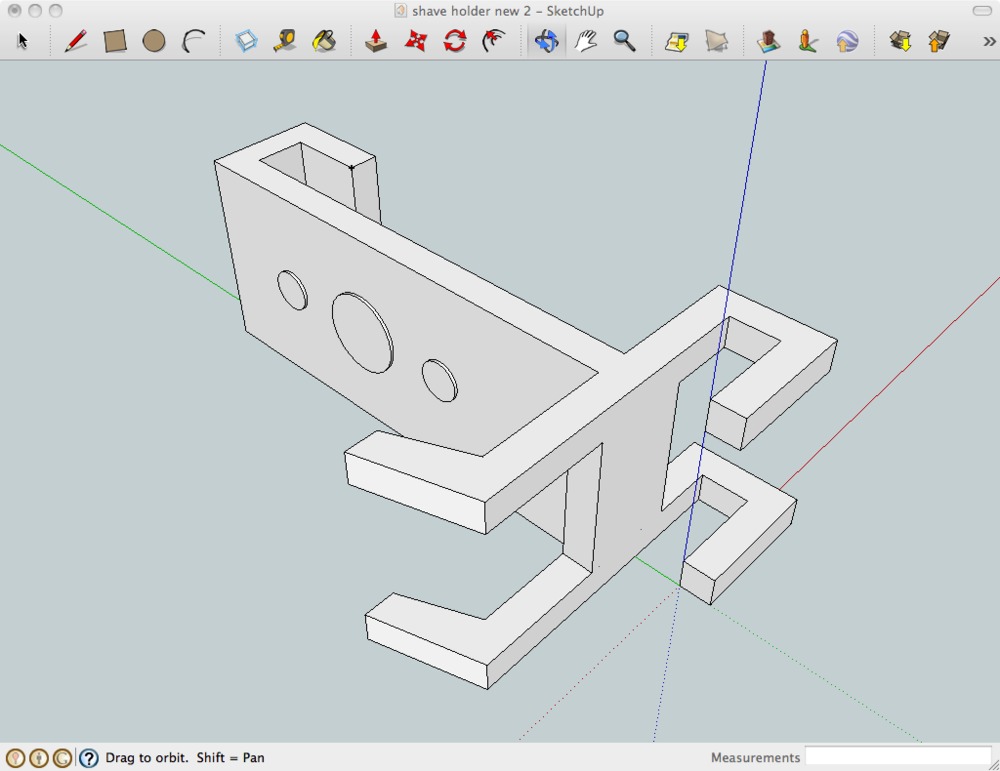
Task: Toggle Instructor help in status bar
Action: coord(89,758)
